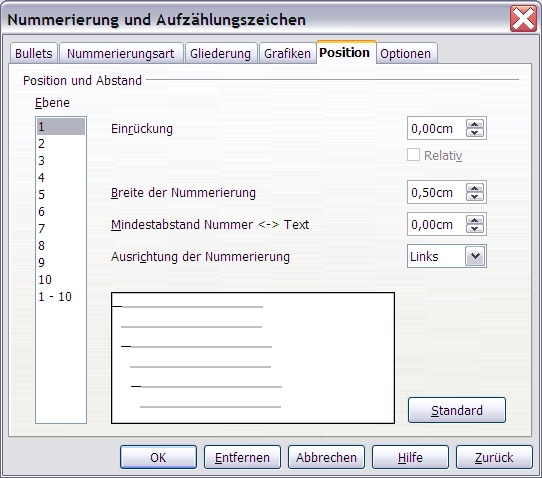Click the Standard button
The height and width of the screenshot is (478, 542).
[457, 410]
